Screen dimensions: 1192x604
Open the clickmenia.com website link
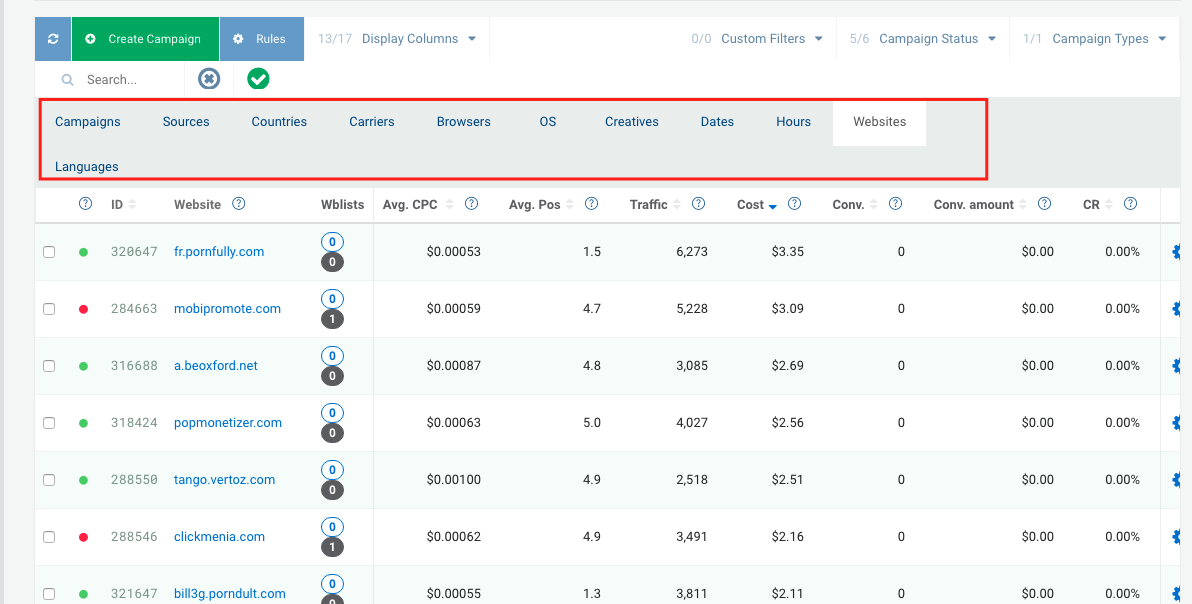(x=219, y=536)
